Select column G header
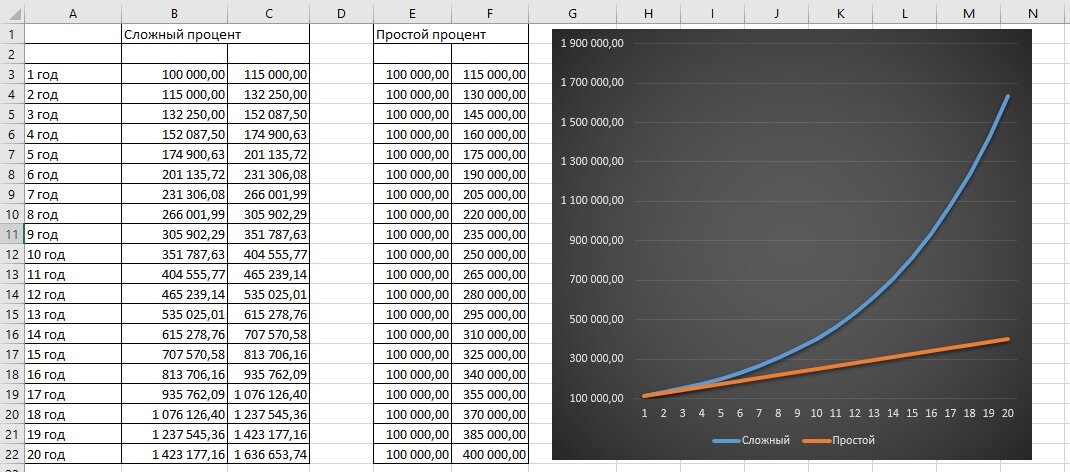The width and height of the screenshot is (1070, 472). tap(572, 12)
